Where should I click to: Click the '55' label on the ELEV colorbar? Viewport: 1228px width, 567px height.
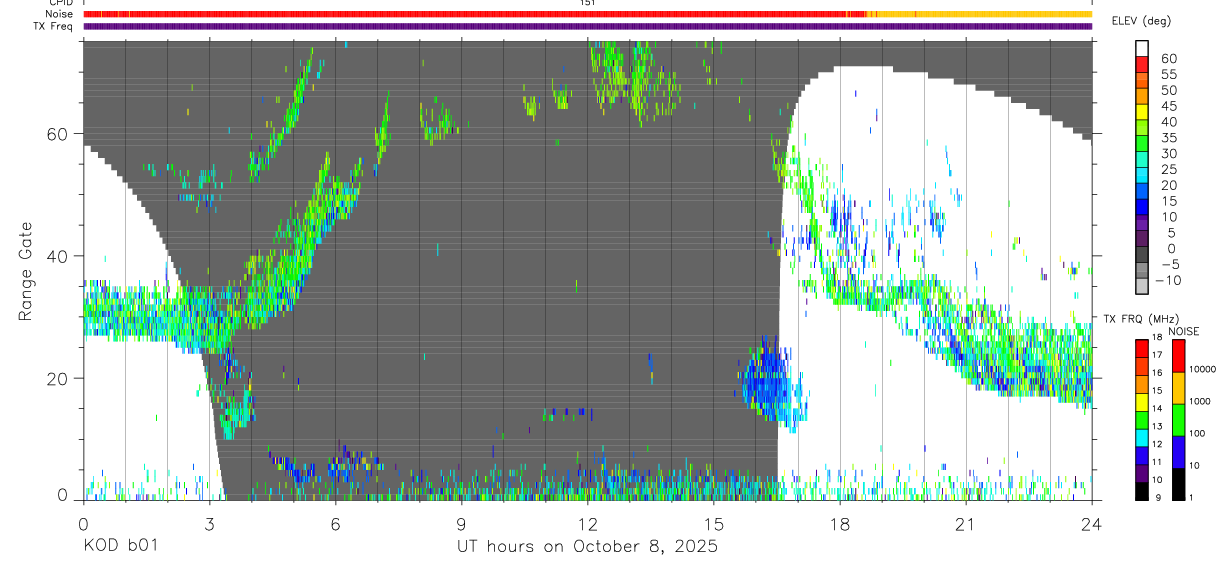coord(1168,74)
